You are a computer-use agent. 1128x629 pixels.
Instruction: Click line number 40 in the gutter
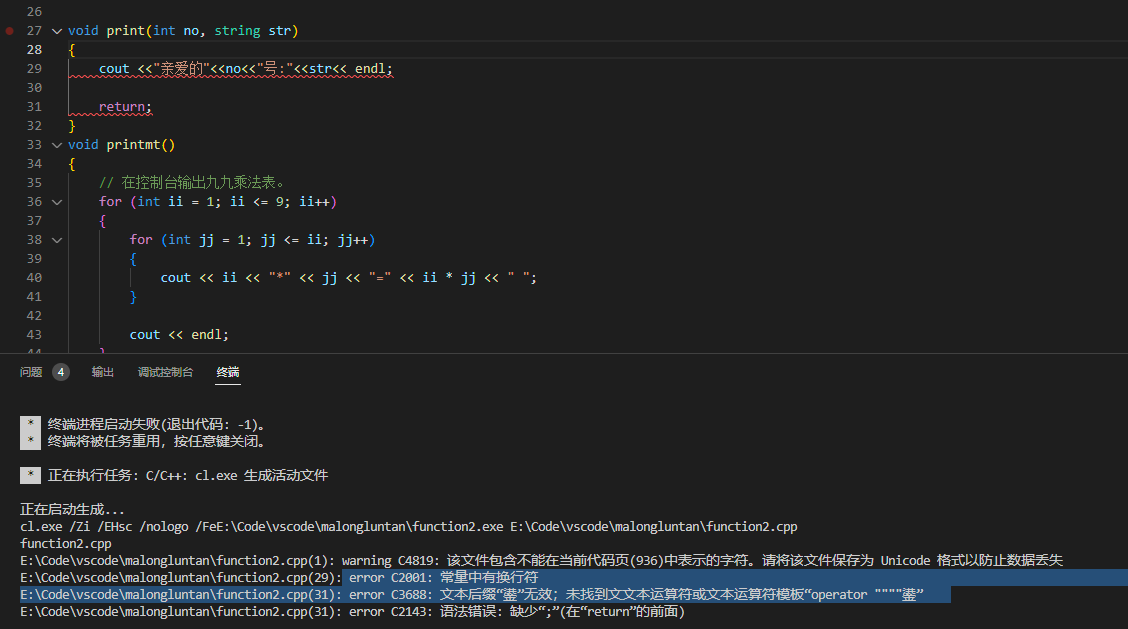point(35,278)
